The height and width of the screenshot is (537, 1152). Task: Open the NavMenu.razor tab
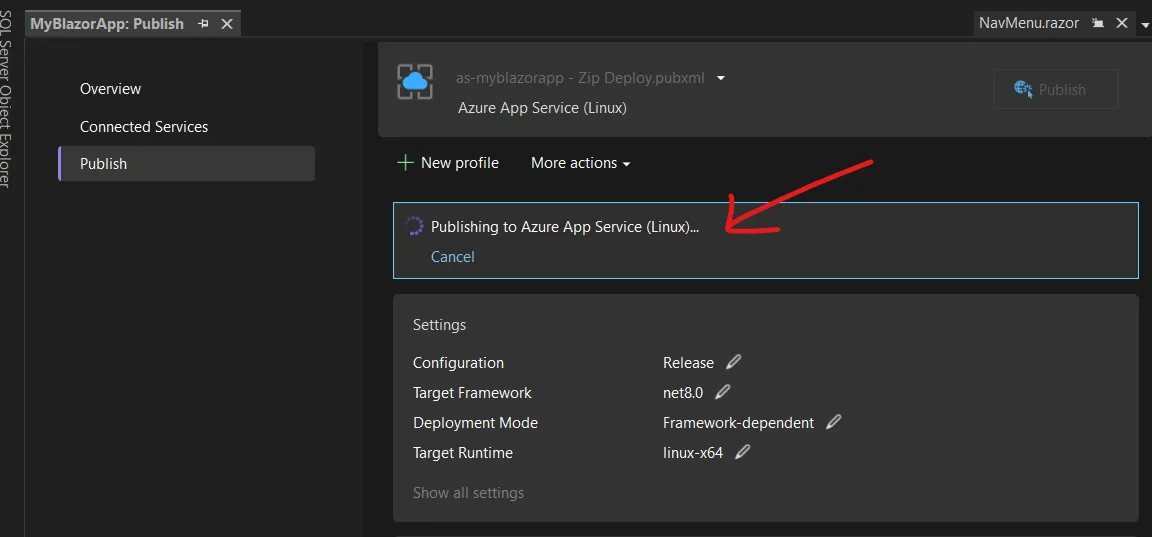1029,23
